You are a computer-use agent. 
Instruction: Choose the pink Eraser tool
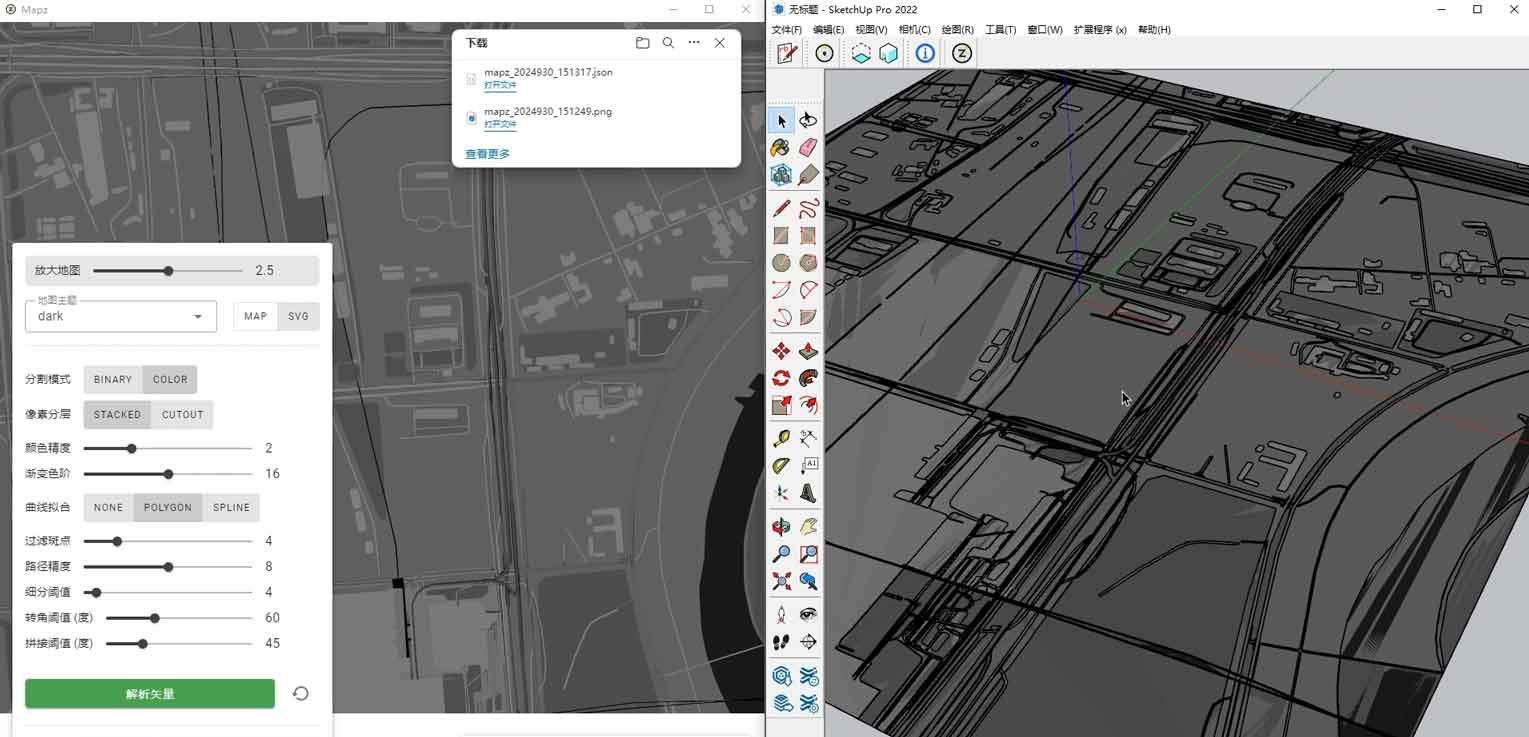click(808, 148)
